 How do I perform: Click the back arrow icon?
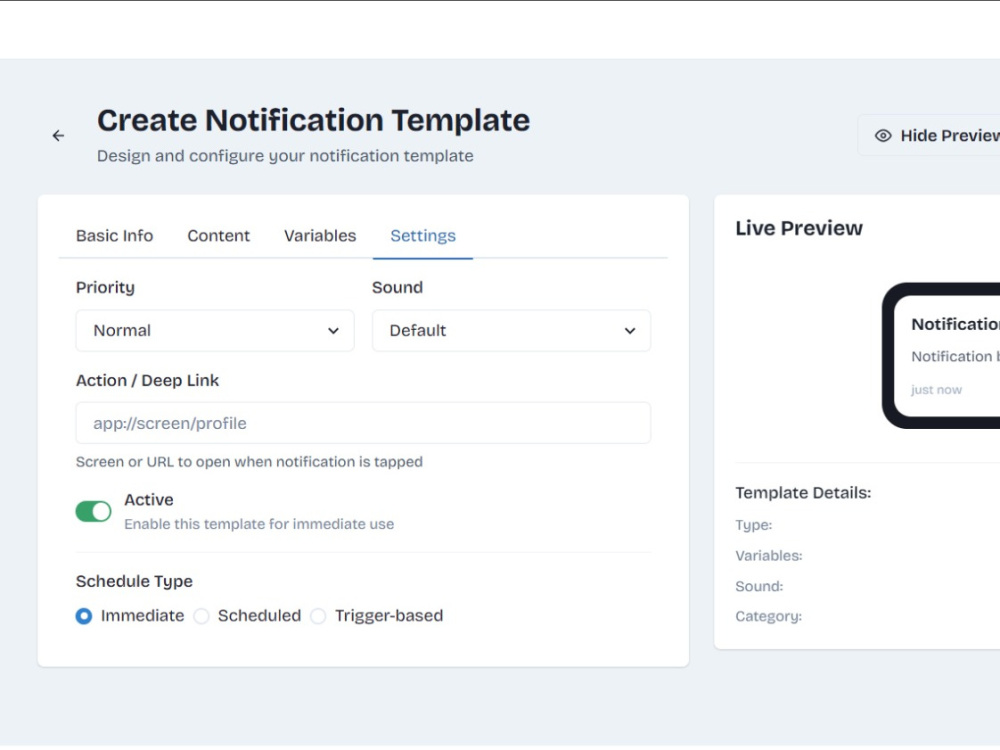[x=58, y=135]
